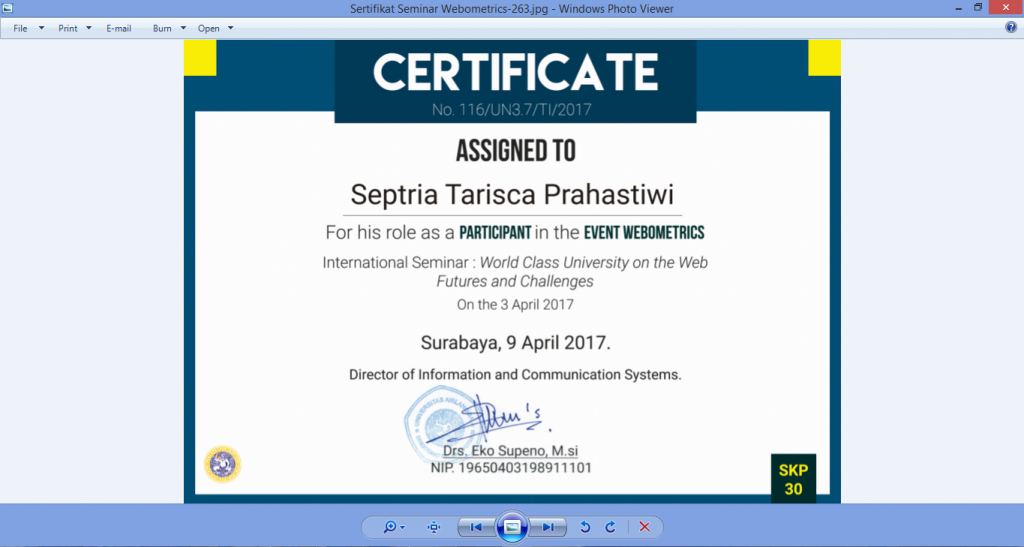Click the signer name Drs. Eko Supeno, M.si

coord(510,450)
